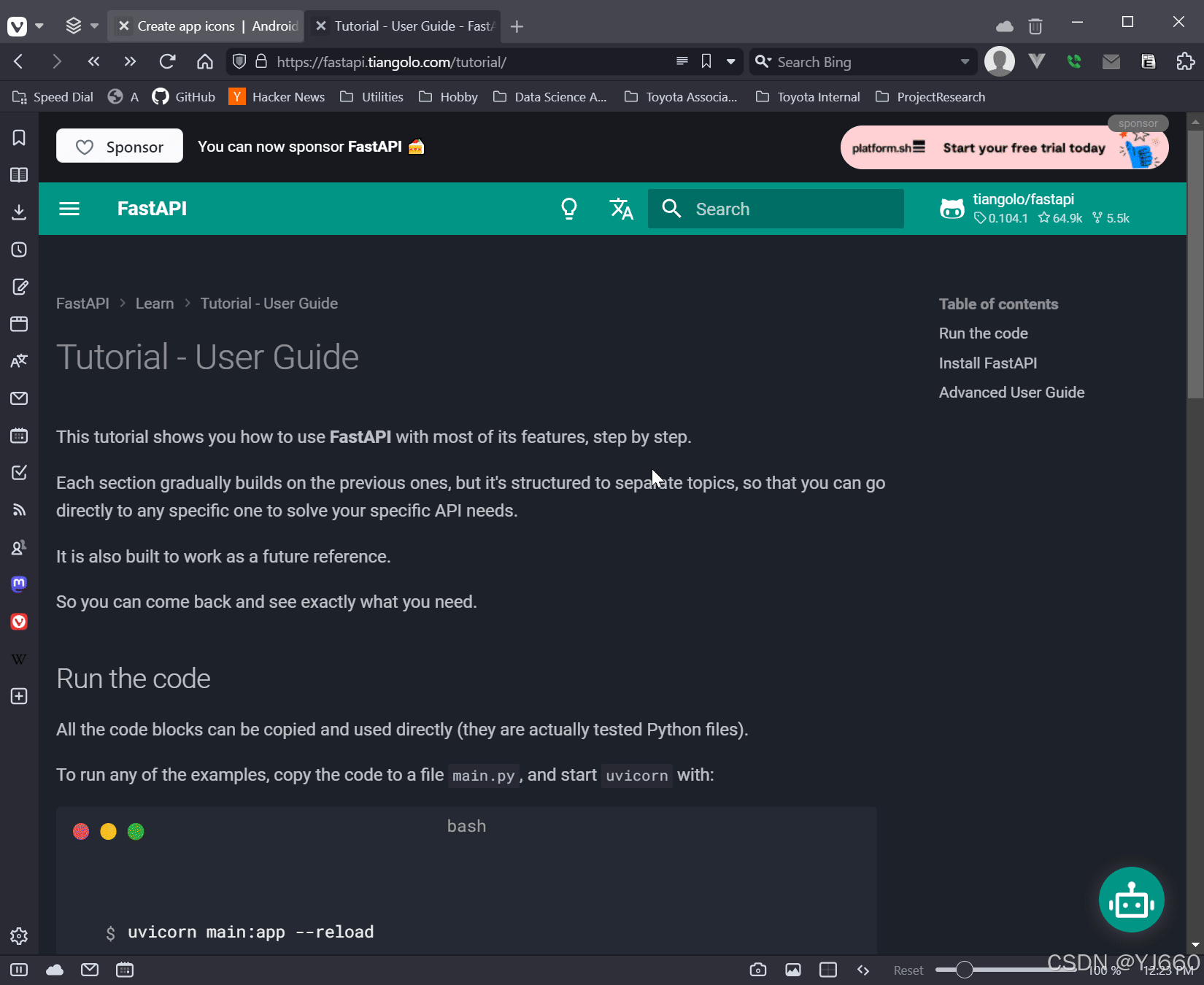
Task: Open the Speed Dial bookmark
Action: (53, 97)
